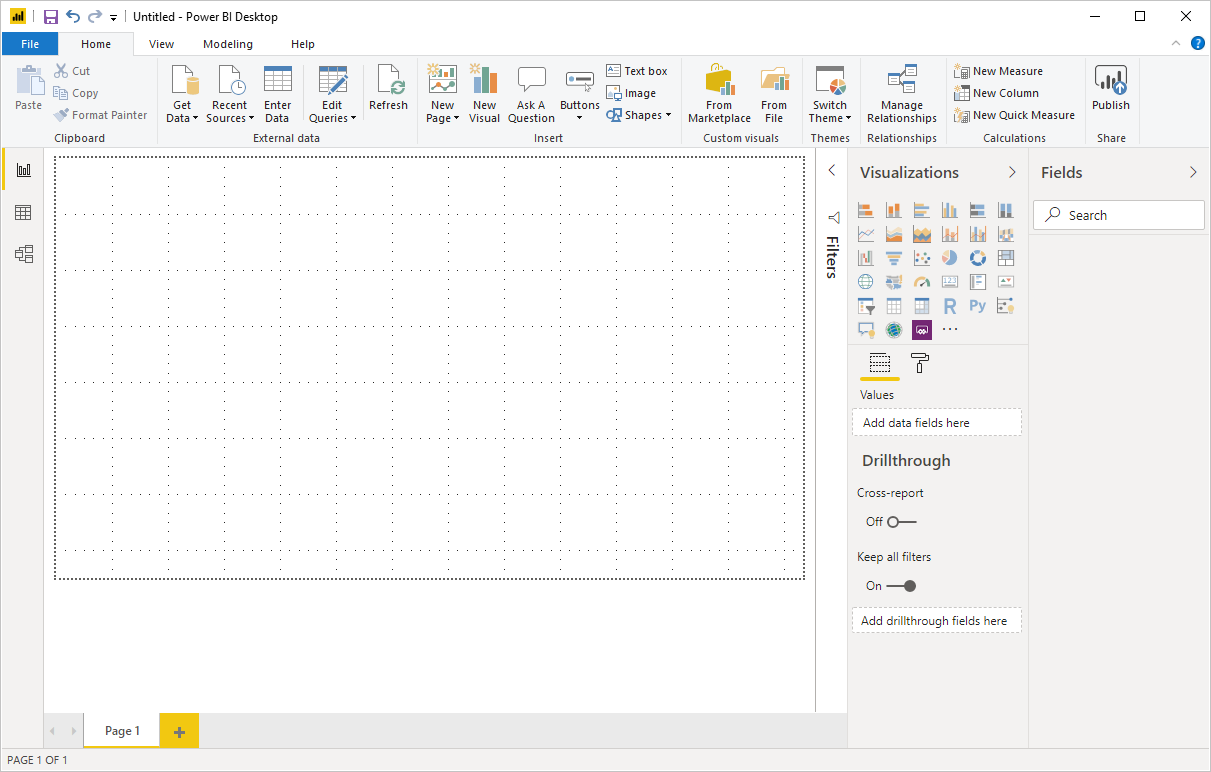Switch to the Format pane paint roller

pyautogui.click(x=917, y=363)
